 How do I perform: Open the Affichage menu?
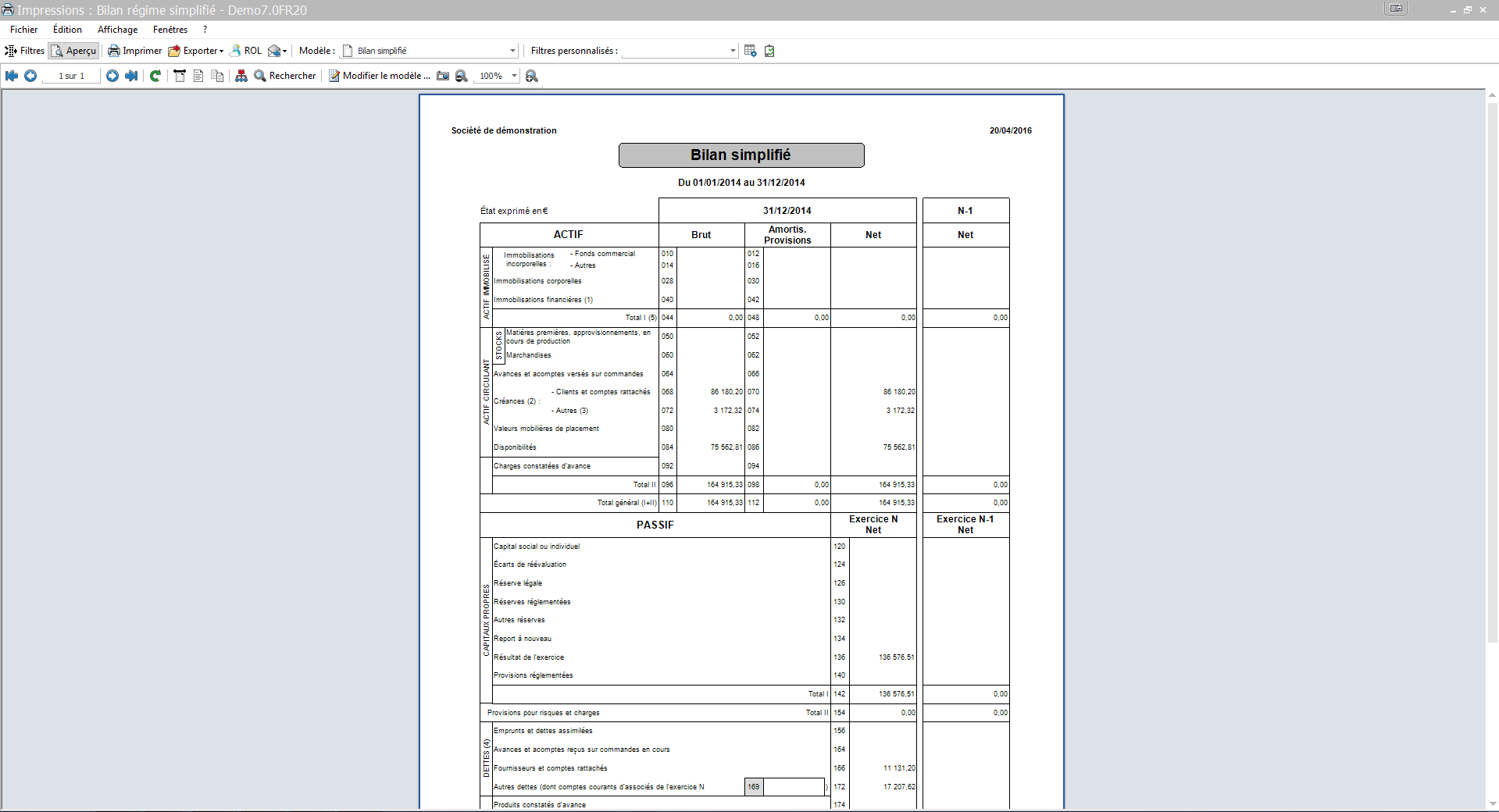pyautogui.click(x=117, y=30)
